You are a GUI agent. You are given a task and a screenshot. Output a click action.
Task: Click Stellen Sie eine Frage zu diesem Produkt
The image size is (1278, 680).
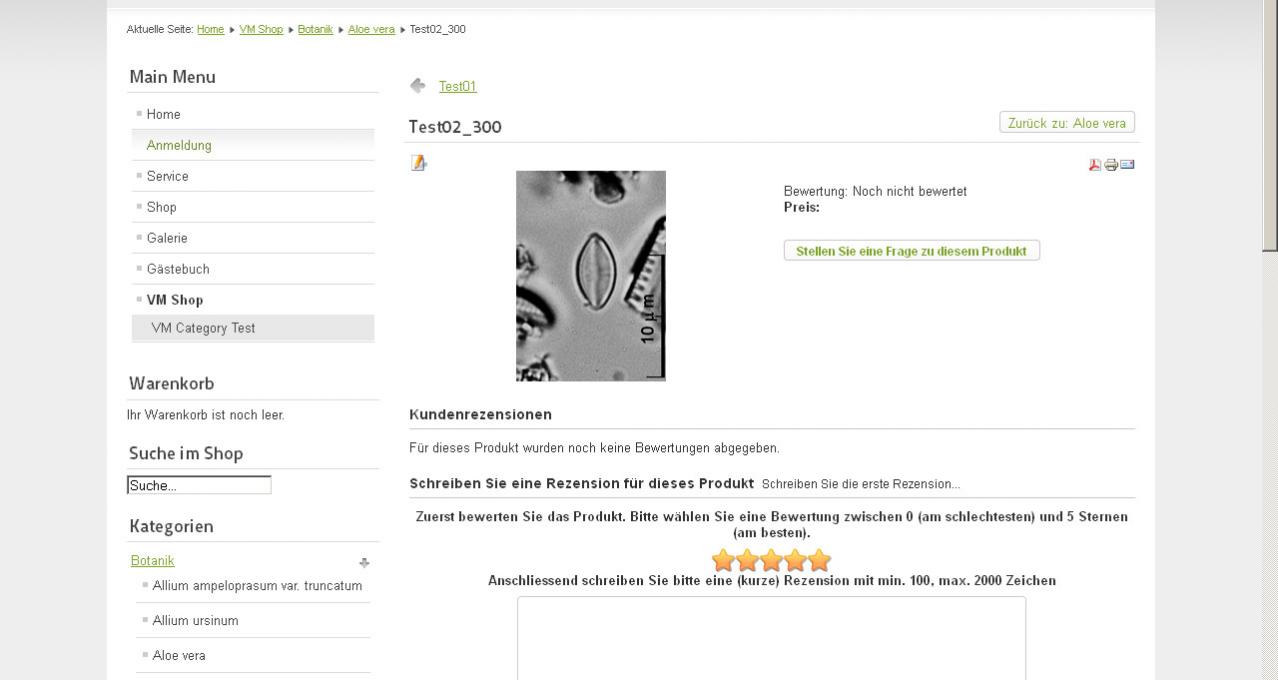coord(911,251)
